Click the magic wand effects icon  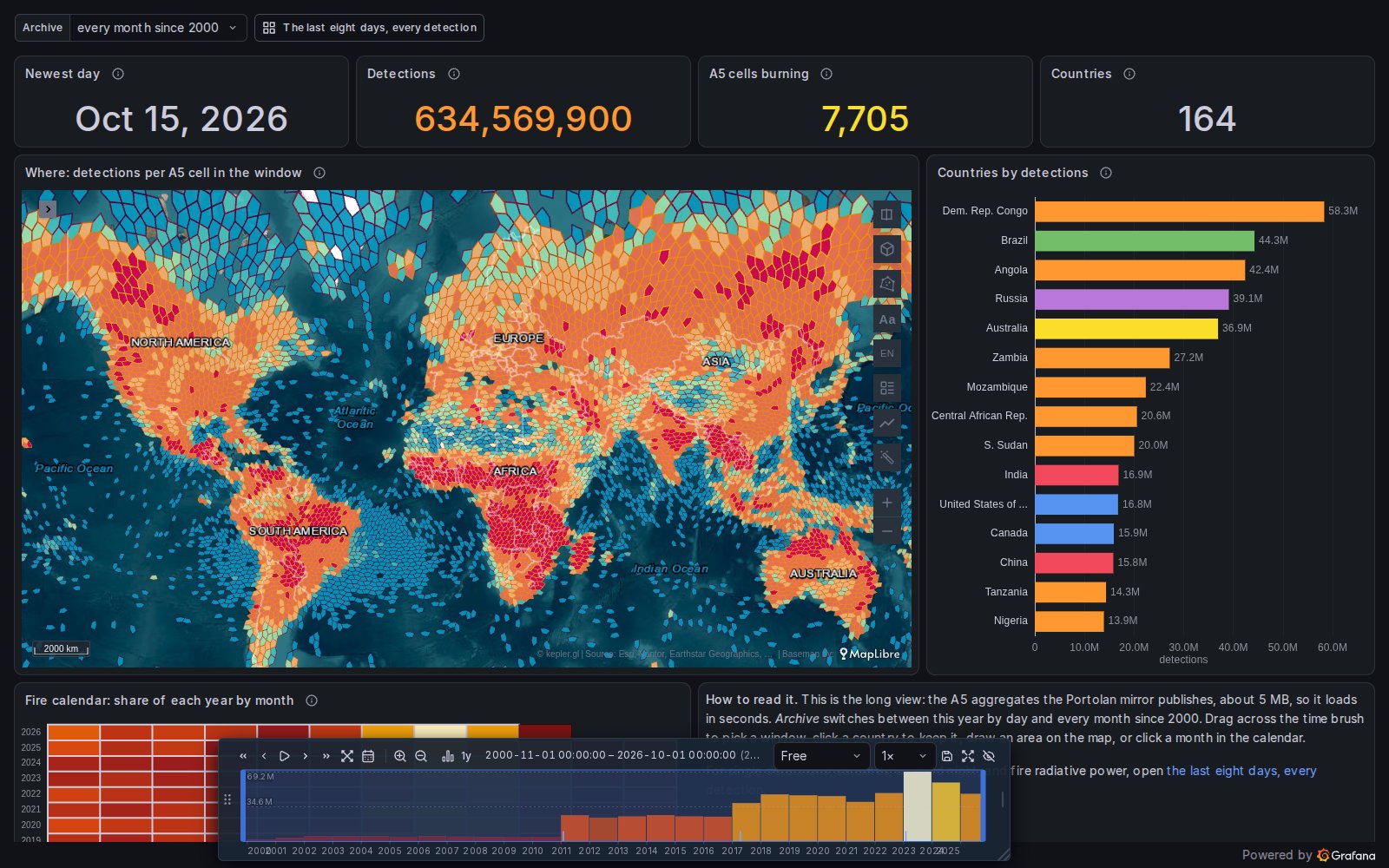click(x=886, y=457)
